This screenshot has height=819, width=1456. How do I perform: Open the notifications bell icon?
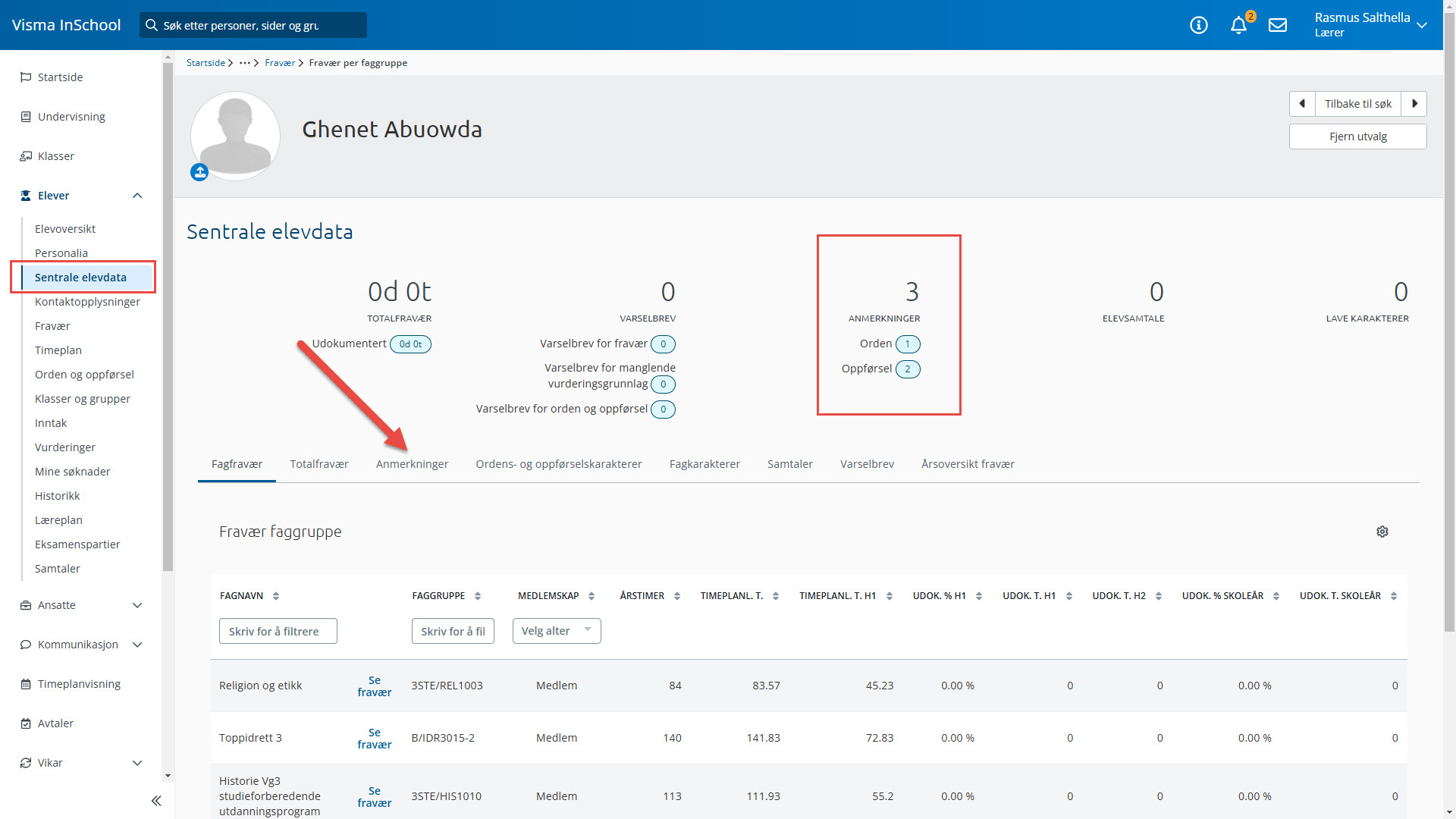click(1238, 25)
